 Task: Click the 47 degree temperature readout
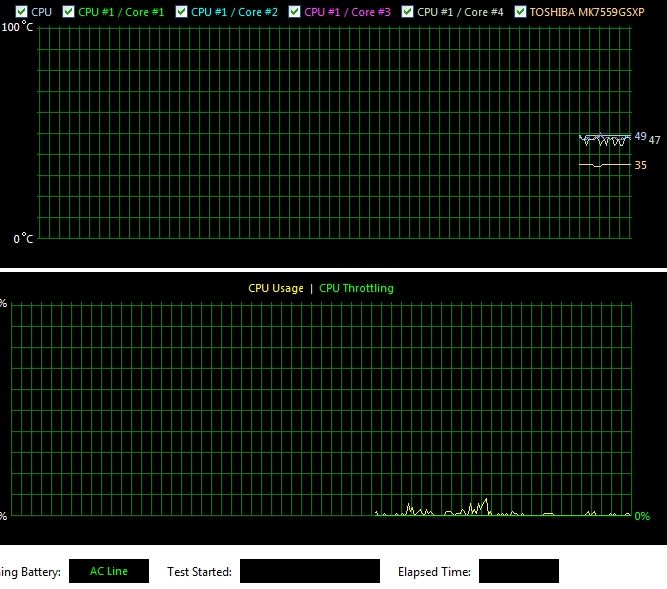click(654, 140)
